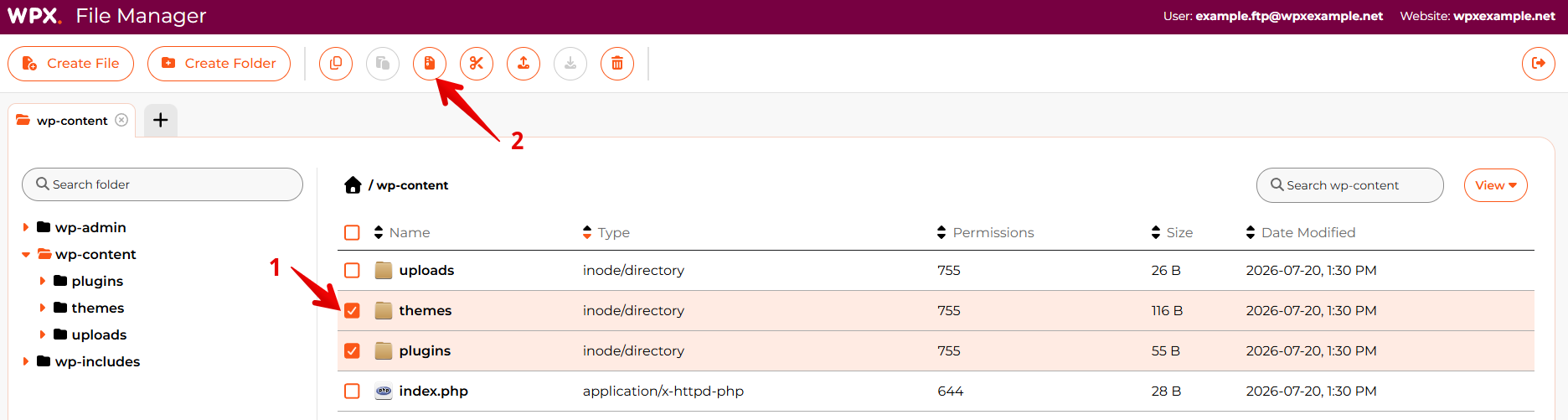Check the uploads folder checkbox

352,271
